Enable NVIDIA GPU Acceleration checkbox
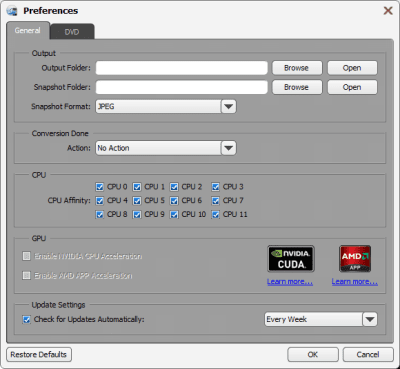Image resolution: width=400 pixels, height=369 pixels. tap(26, 256)
